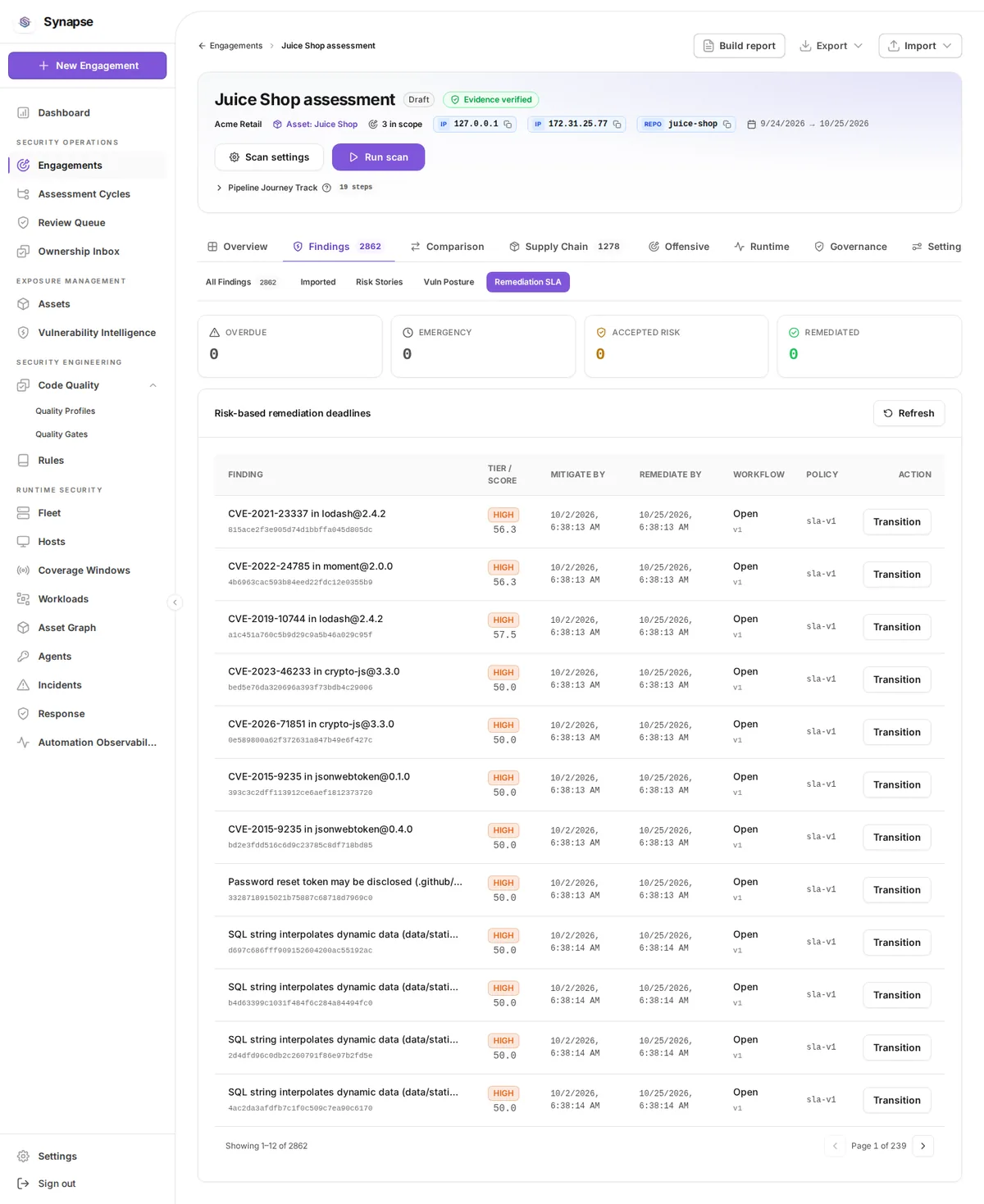Image resolution: width=984 pixels, height=1204 pixels.
Task: Collapse the sidebar with the chevron handle
Action: point(175,602)
